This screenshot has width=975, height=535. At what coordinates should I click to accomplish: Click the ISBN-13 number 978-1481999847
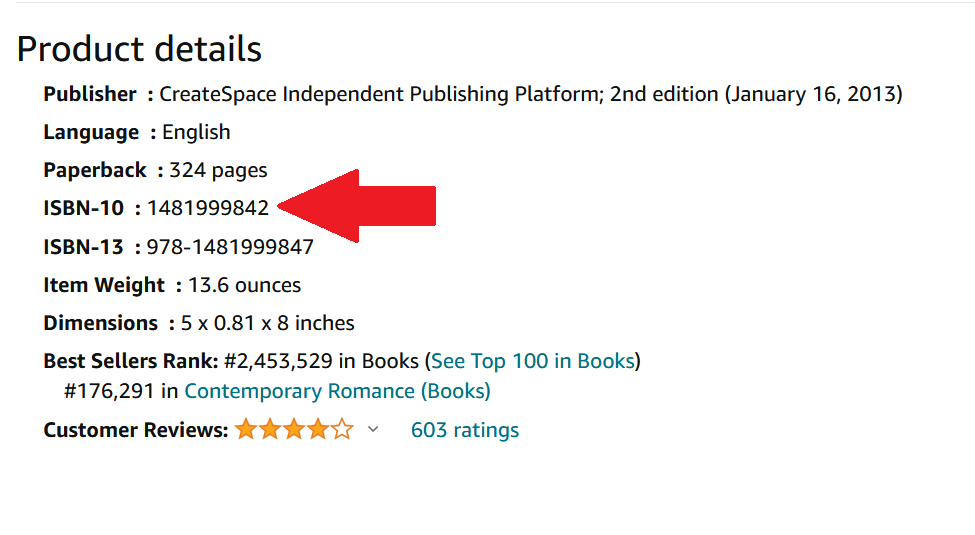tap(230, 247)
